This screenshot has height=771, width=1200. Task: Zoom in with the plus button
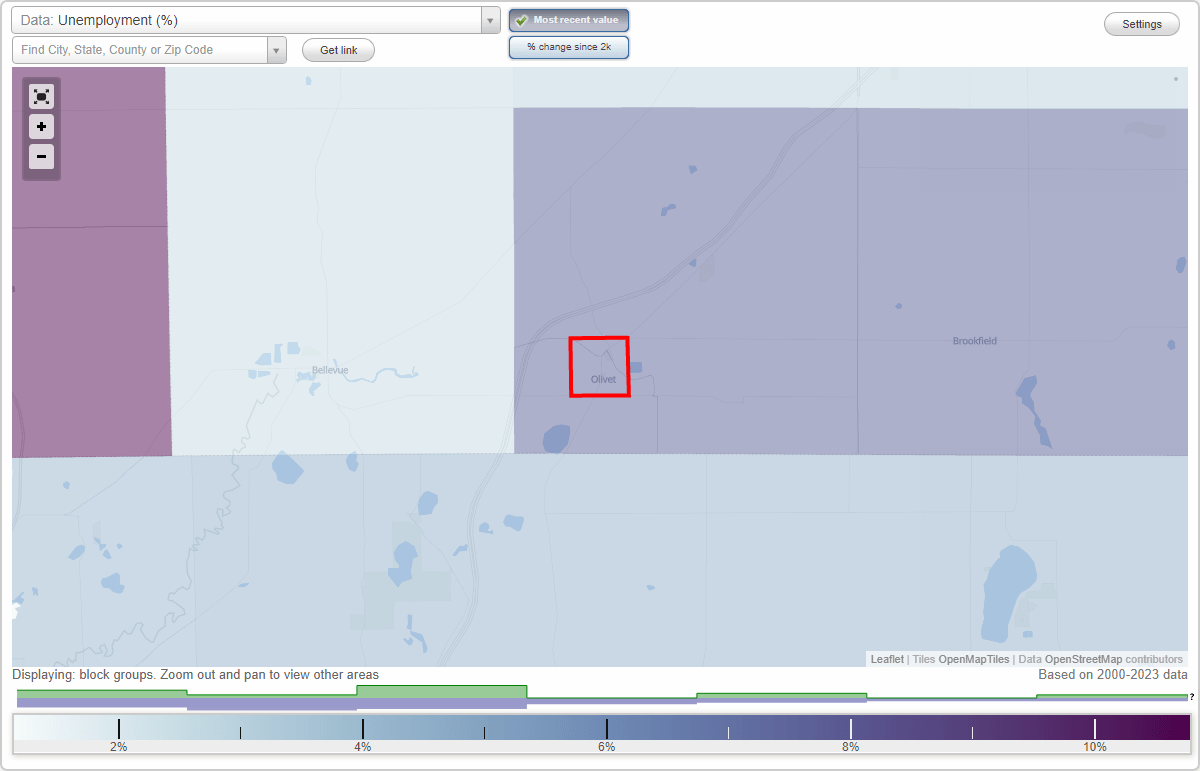coord(41,127)
